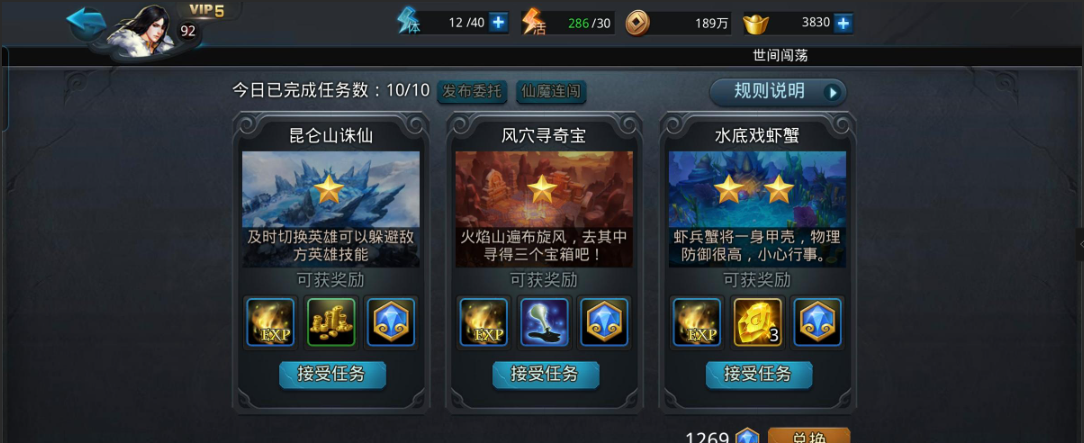Open the 水底戏虾蟹 underwater thumbnail image
The height and width of the screenshot is (443, 1084).
[757, 209]
